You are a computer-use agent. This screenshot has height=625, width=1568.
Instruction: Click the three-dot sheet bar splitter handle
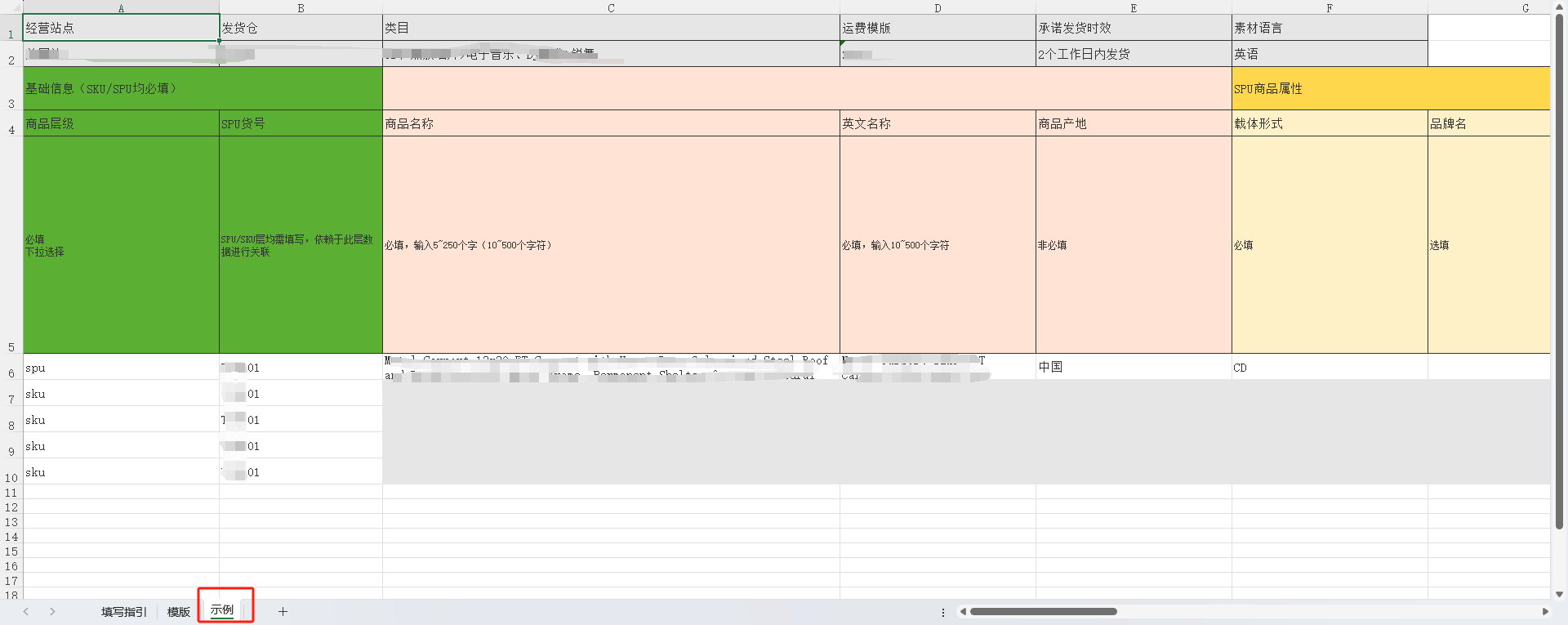tap(943, 612)
